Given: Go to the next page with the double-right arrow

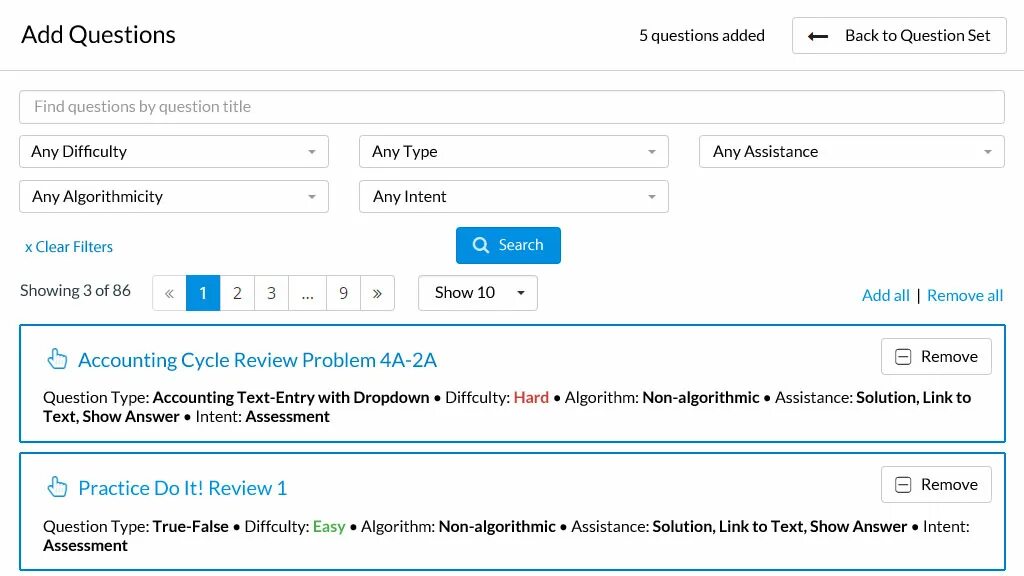Looking at the screenshot, I should coord(377,293).
